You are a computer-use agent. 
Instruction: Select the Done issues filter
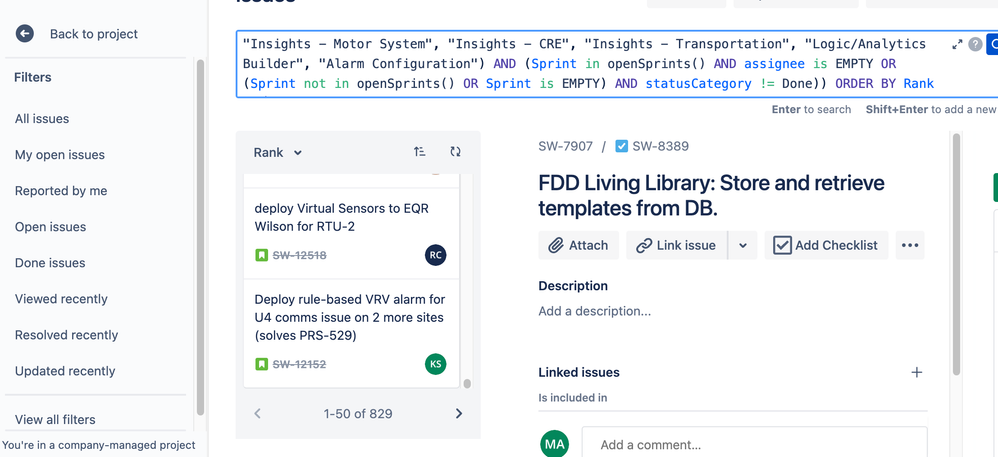[50, 263]
